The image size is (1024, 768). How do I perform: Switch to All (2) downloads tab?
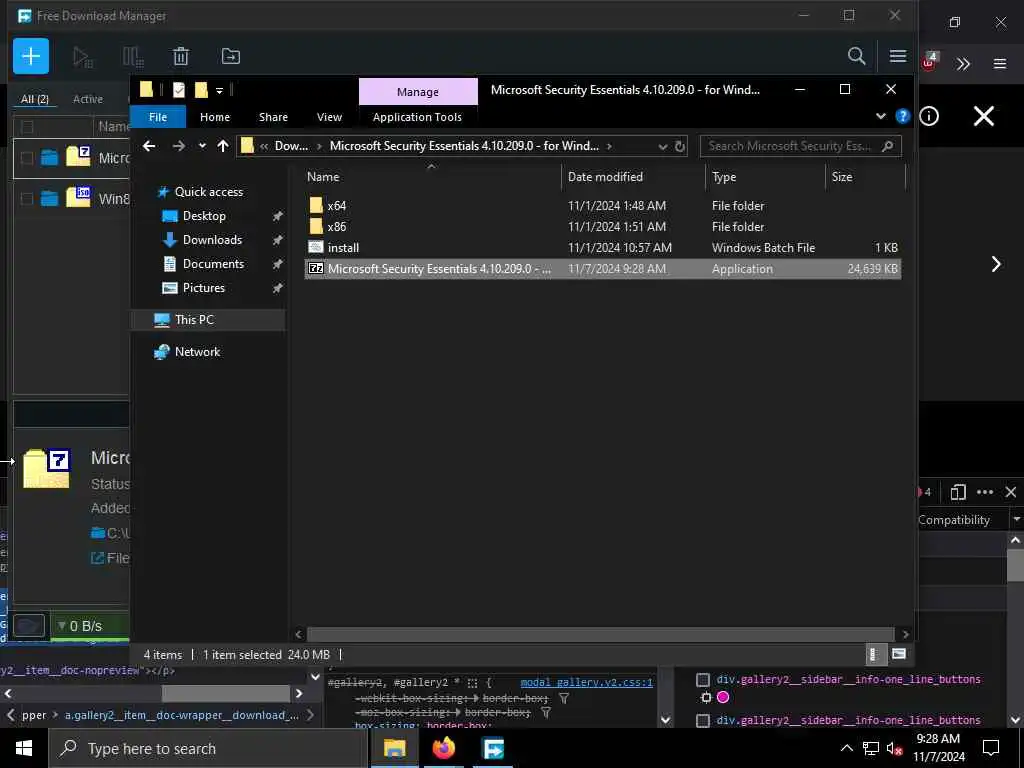(x=35, y=99)
